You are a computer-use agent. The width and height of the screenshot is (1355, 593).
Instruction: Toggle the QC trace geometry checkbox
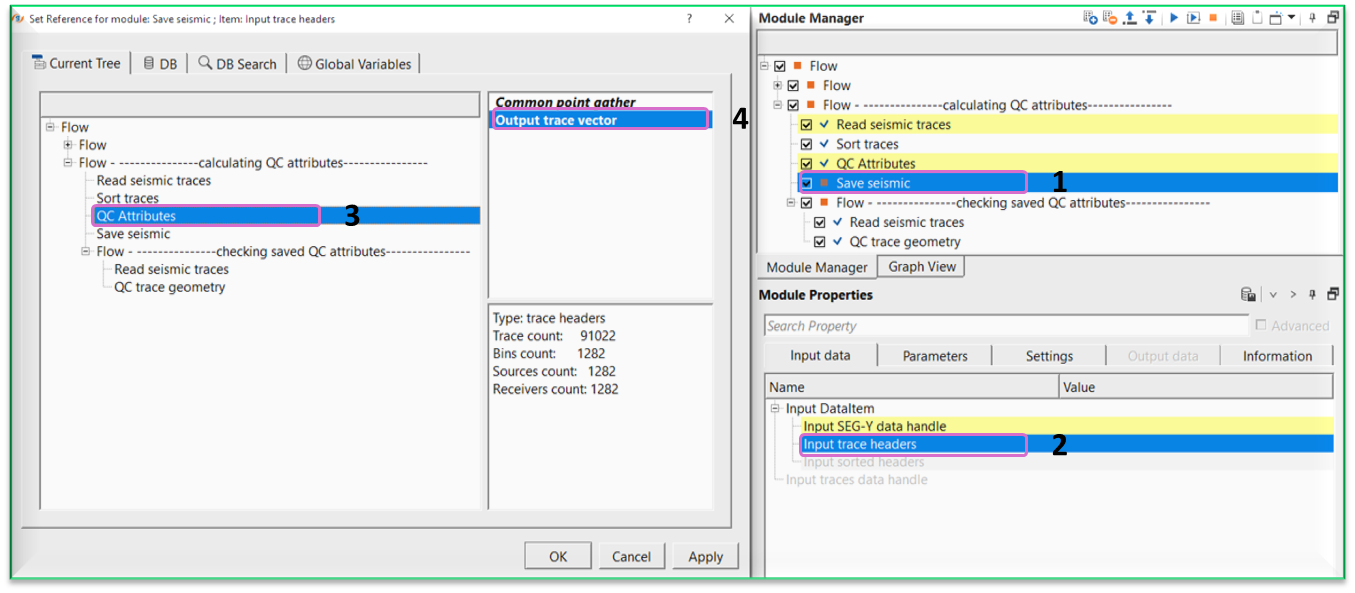[x=820, y=241]
